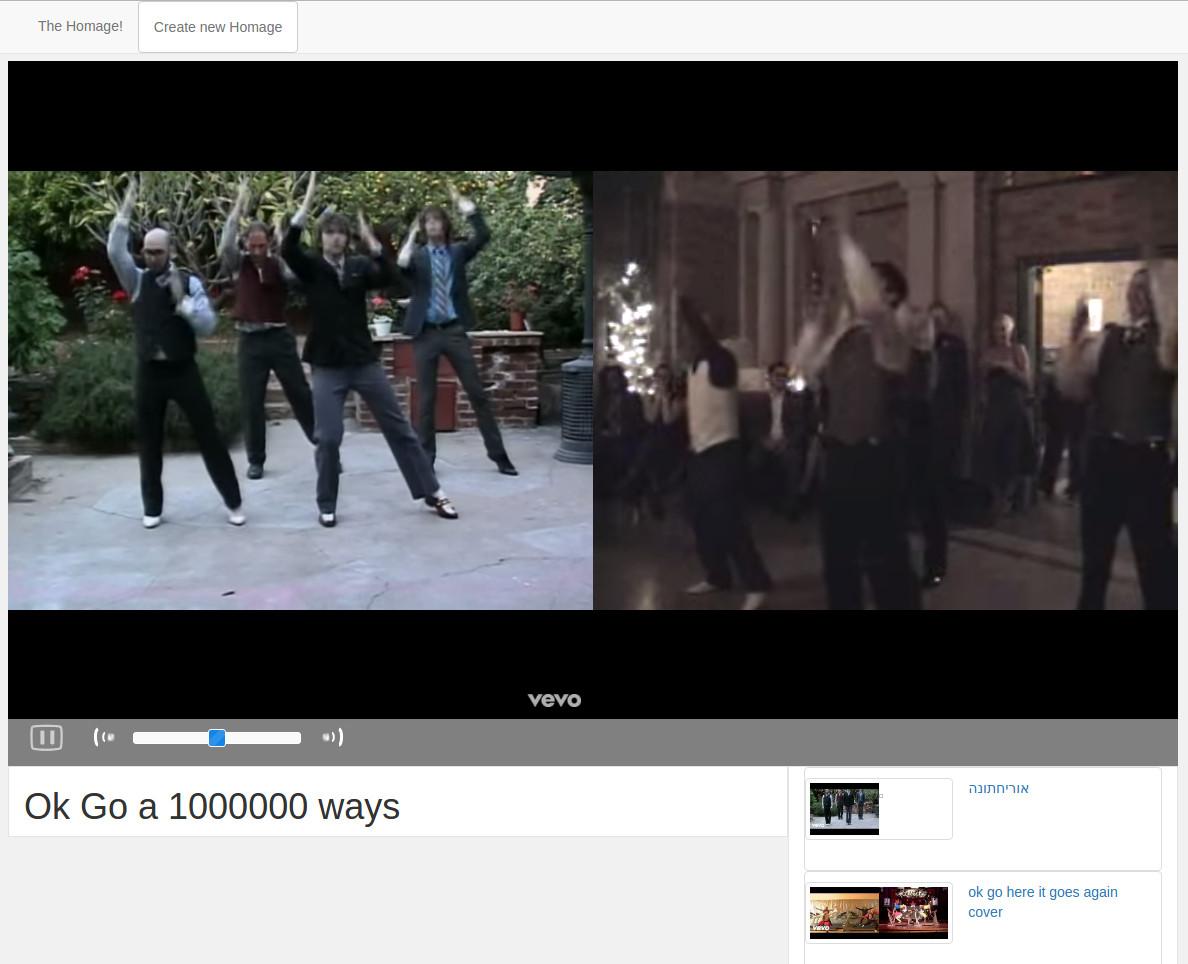The image size is (1188, 964).
Task: Open 'ok go here it goes again cover' link
Action: 1043,902
